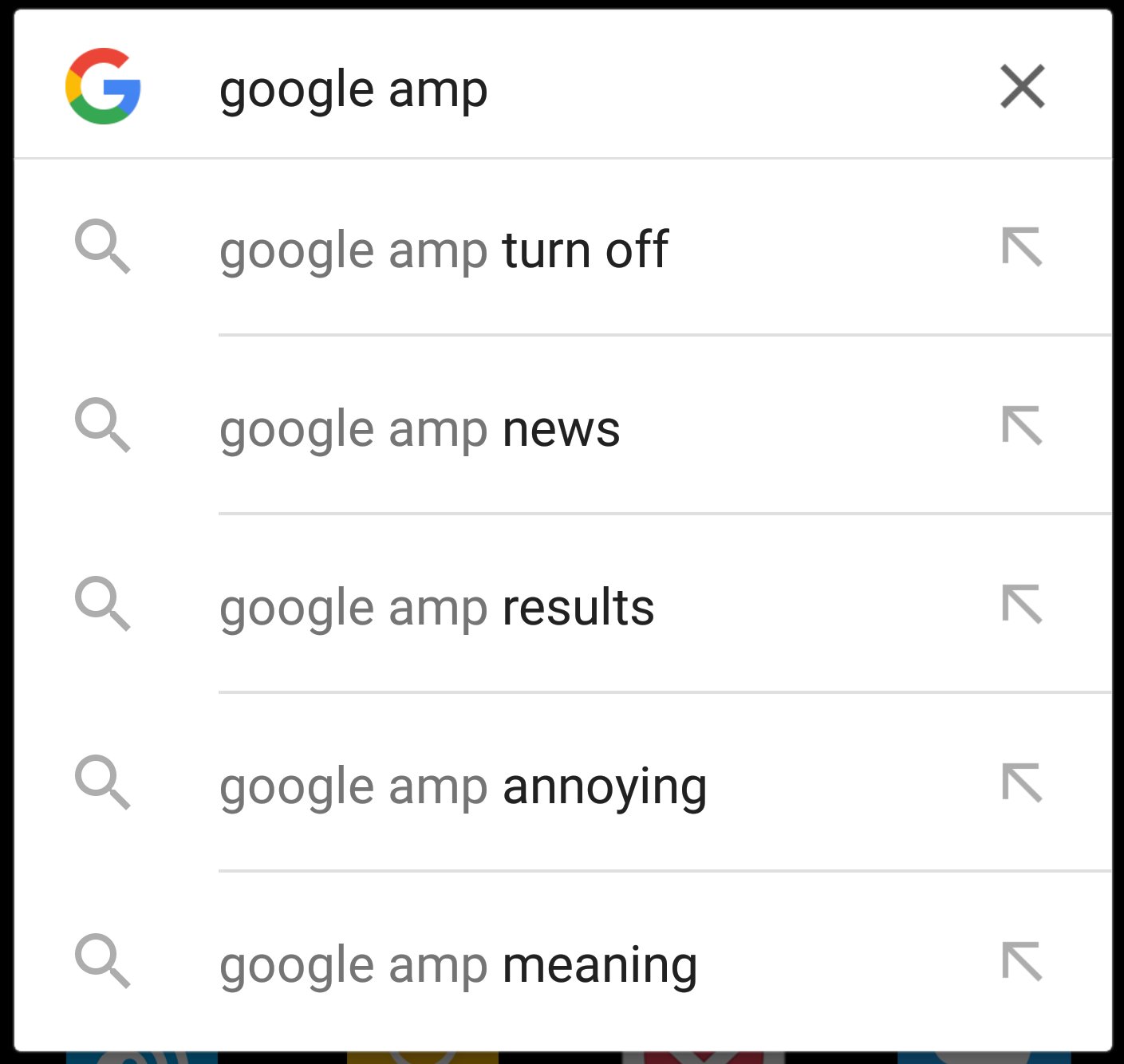This screenshot has width=1124, height=1064.
Task: Choose the 'google amp results' suggestion
Action: click(562, 605)
